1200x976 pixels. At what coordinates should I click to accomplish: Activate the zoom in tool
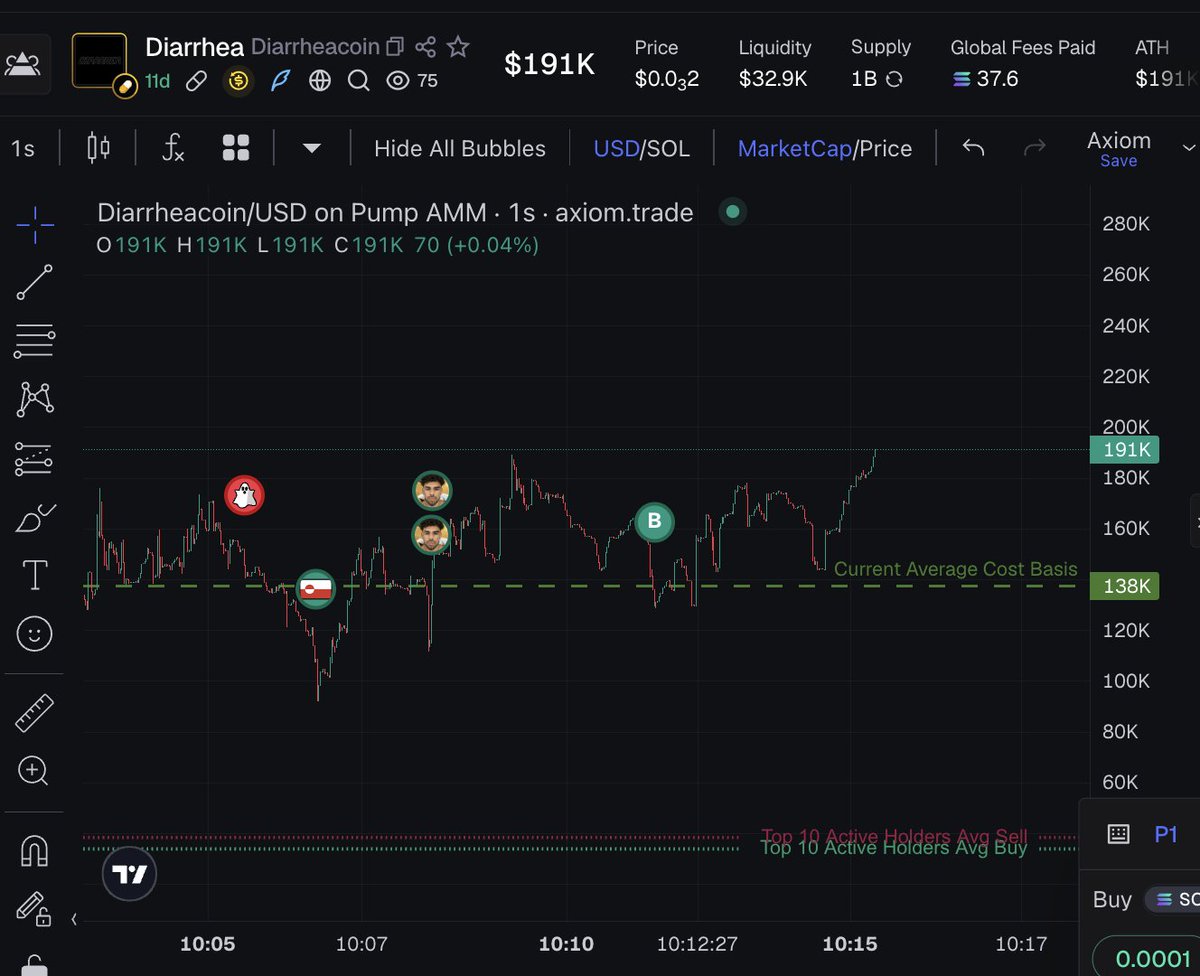33,770
